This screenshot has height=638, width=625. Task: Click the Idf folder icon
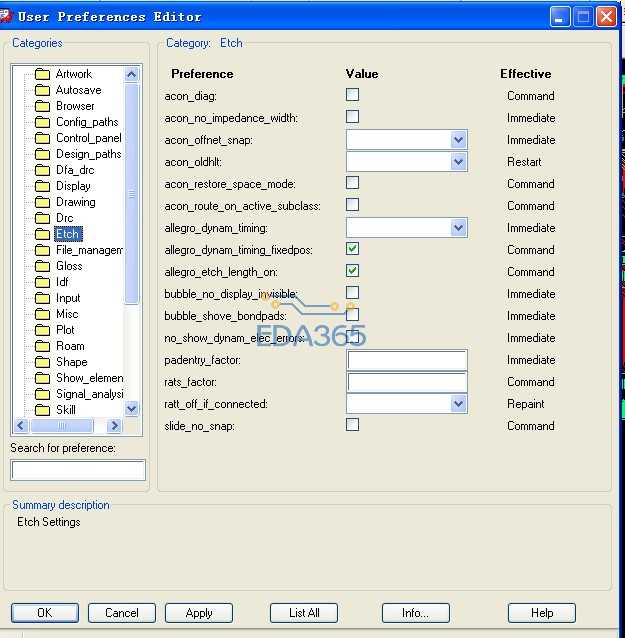(42, 282)
